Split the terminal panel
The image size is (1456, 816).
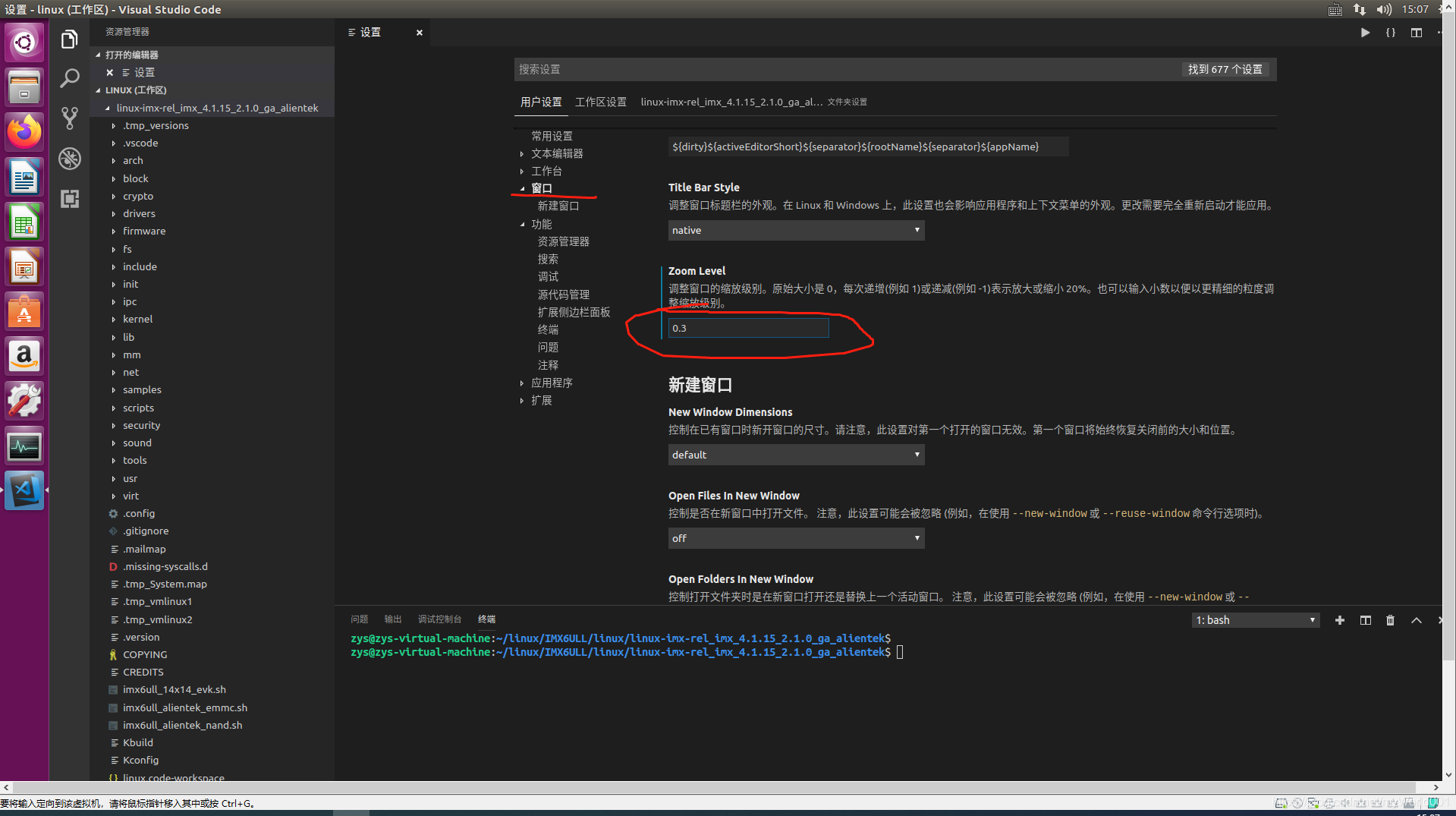click(x=1365, y=620)
